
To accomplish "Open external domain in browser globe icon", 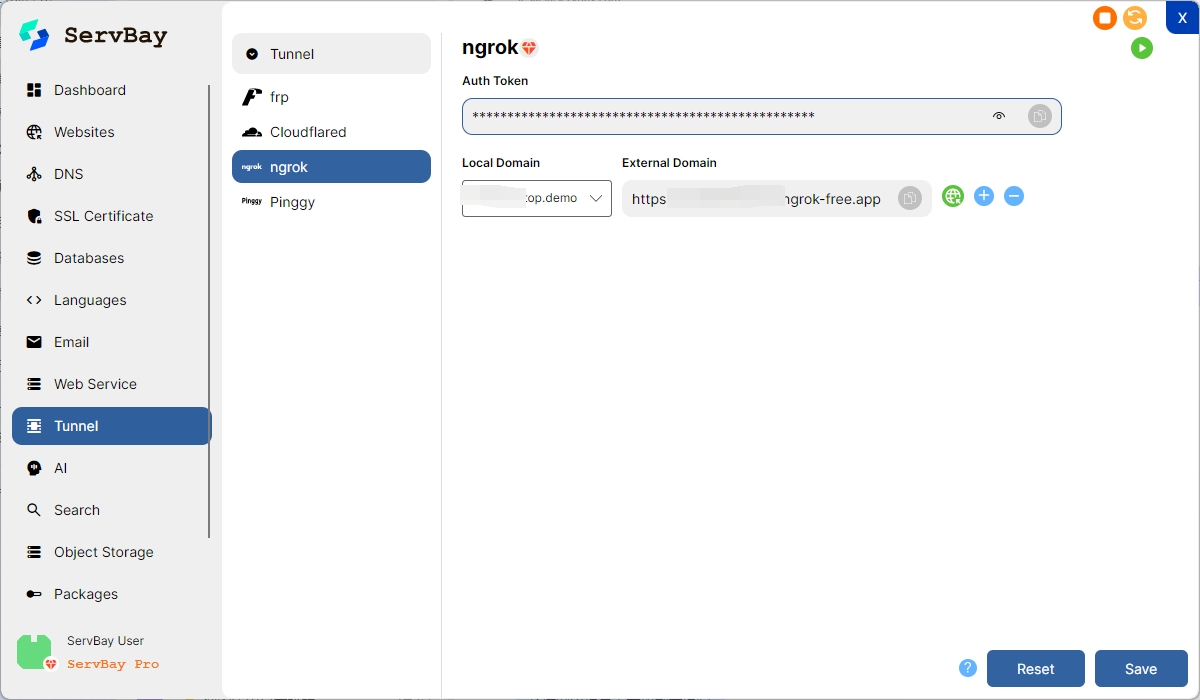I will tap(953, 196).
